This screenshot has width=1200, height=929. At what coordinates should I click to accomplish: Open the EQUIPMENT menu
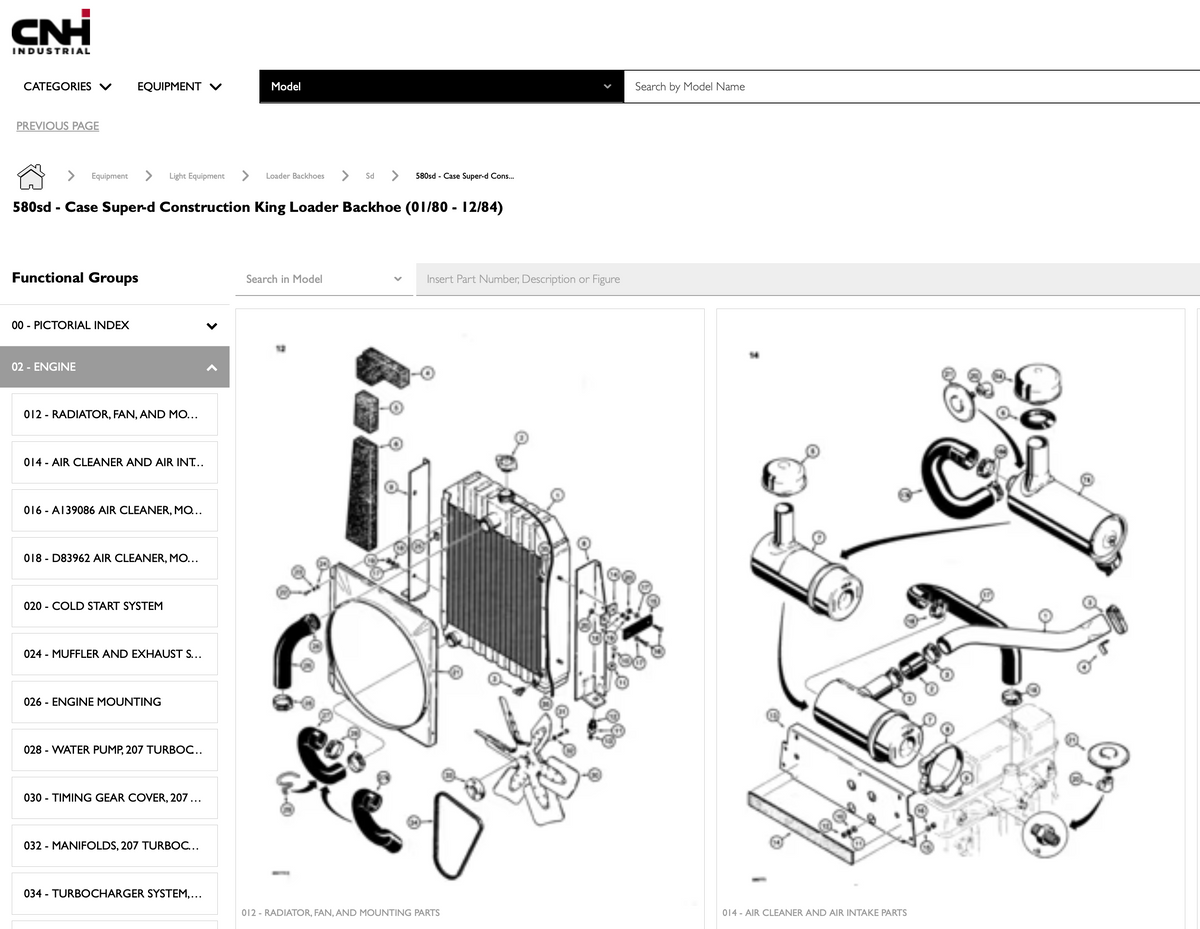[x=179, y=86]
